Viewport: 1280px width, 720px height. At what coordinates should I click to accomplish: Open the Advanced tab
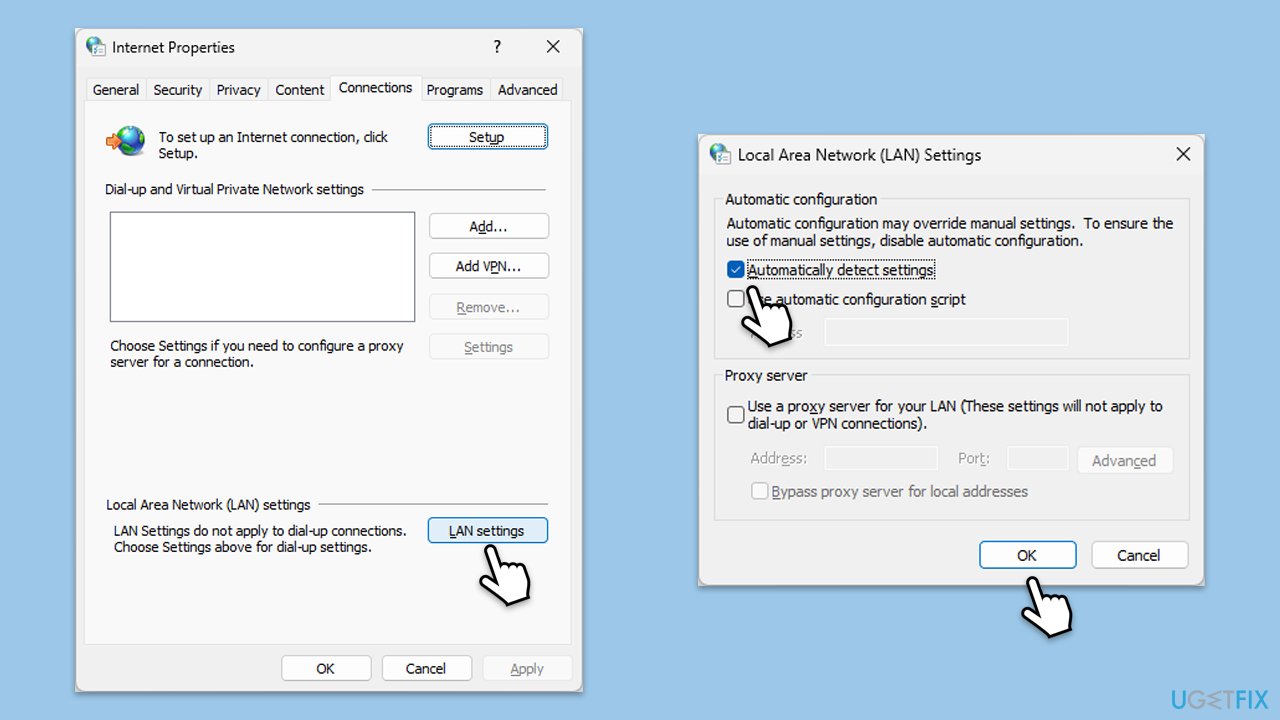pos(527,90)
